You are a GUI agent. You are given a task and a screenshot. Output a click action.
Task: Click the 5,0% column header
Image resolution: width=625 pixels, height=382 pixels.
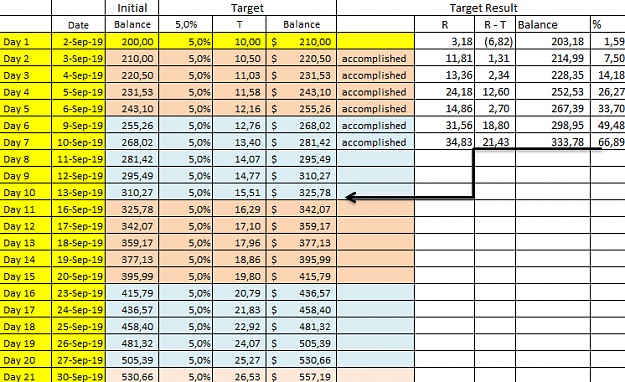point(185,24)
